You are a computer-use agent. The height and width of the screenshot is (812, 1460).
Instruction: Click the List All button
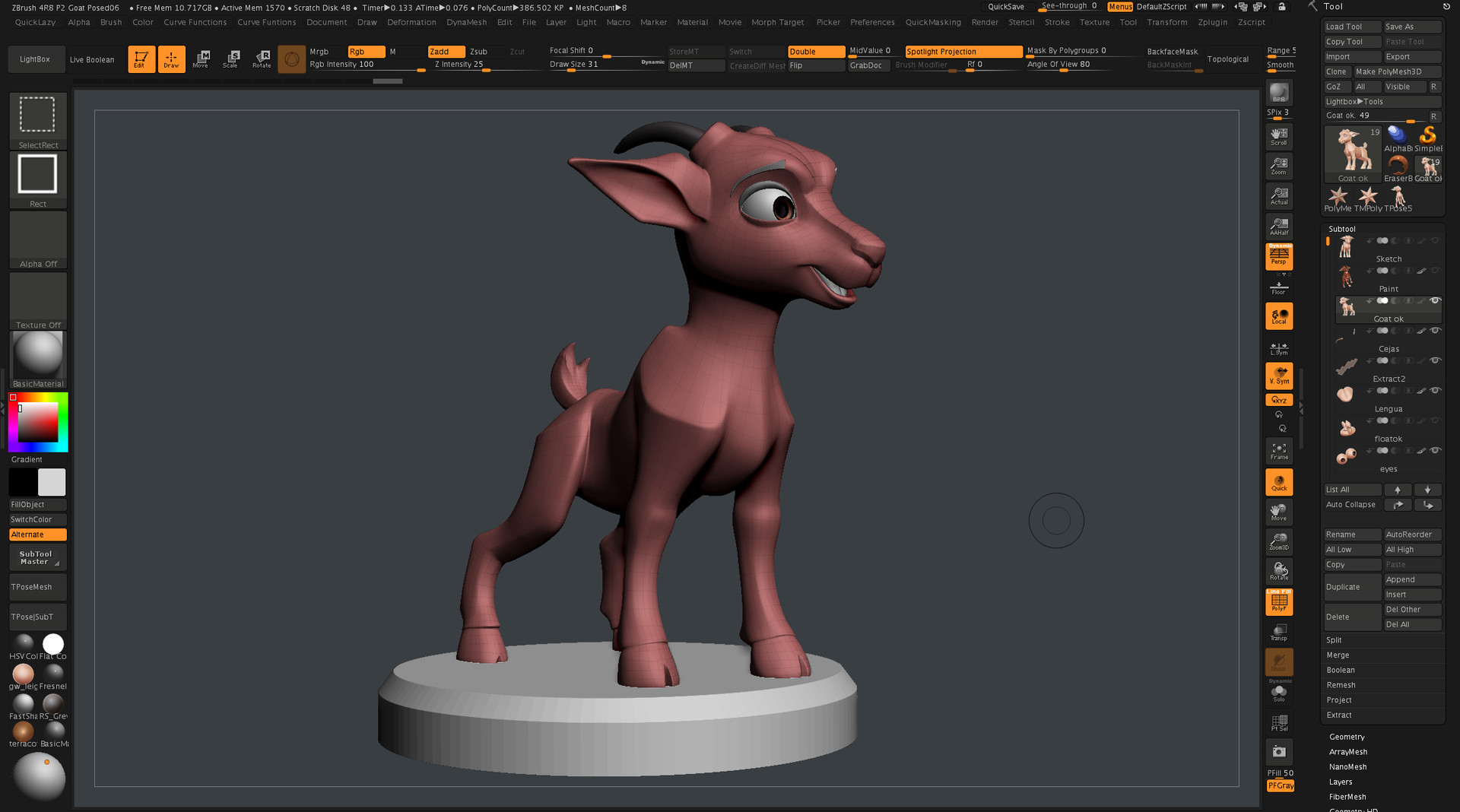[x=1351, y=489]
